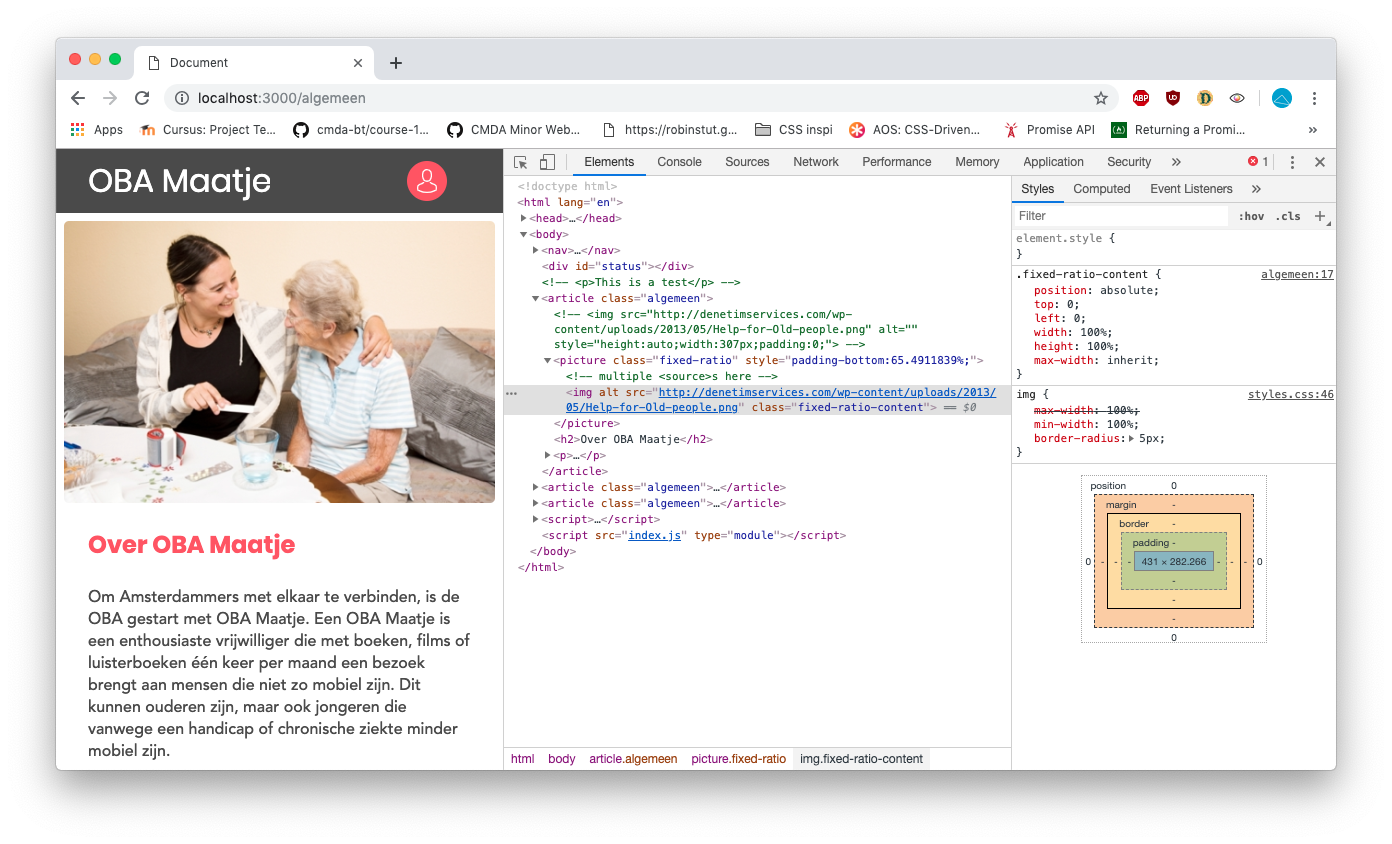
Task: Collapse the picture.fixed-ratio node
Action: [548, 360]
